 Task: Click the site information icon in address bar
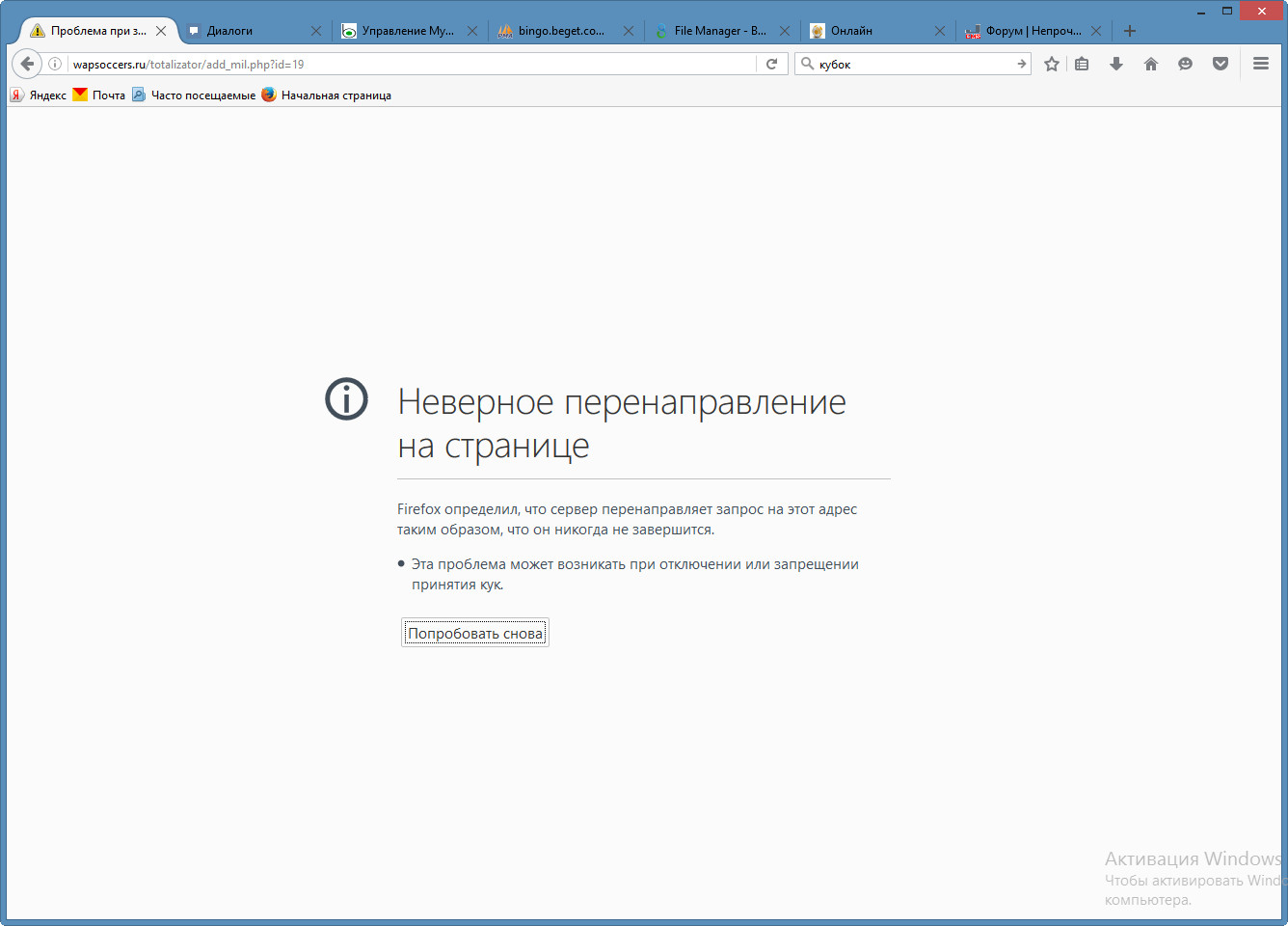pos(55,64)
